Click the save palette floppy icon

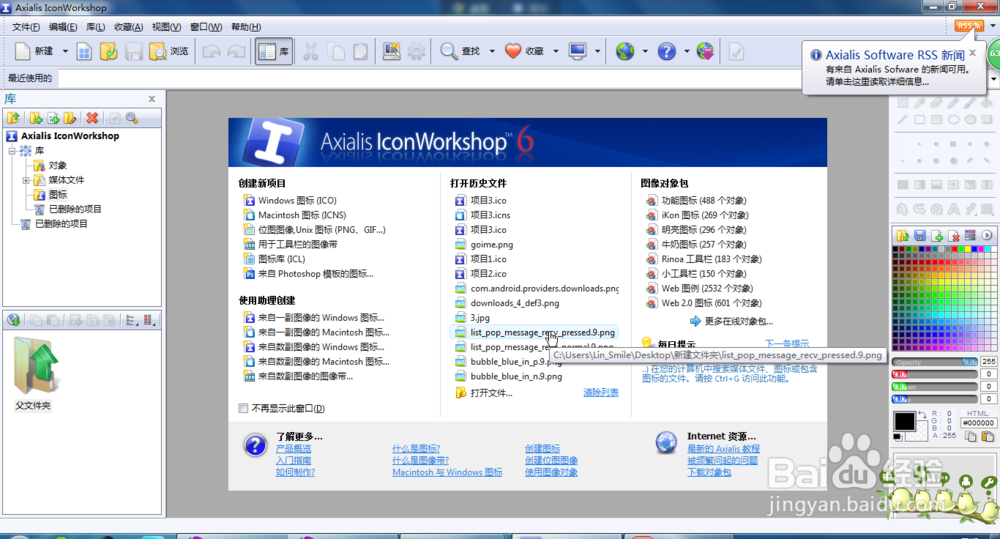point(920,235)
